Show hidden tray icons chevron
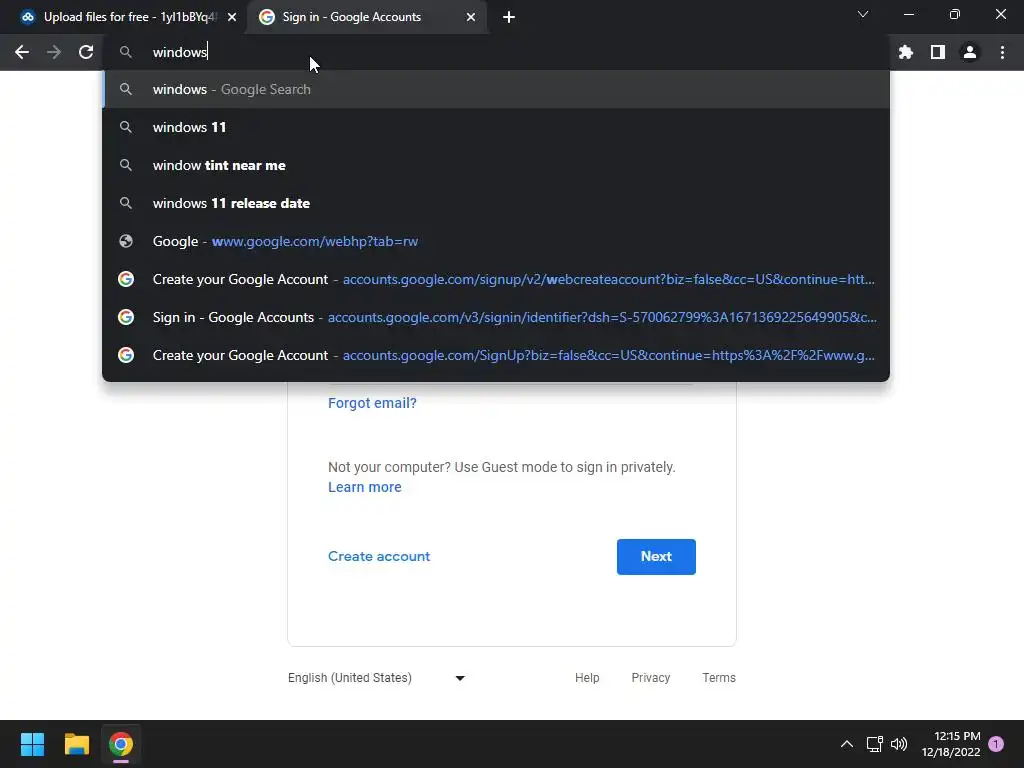The width and height of the screenshot is (1024, 768). (846, 744)
